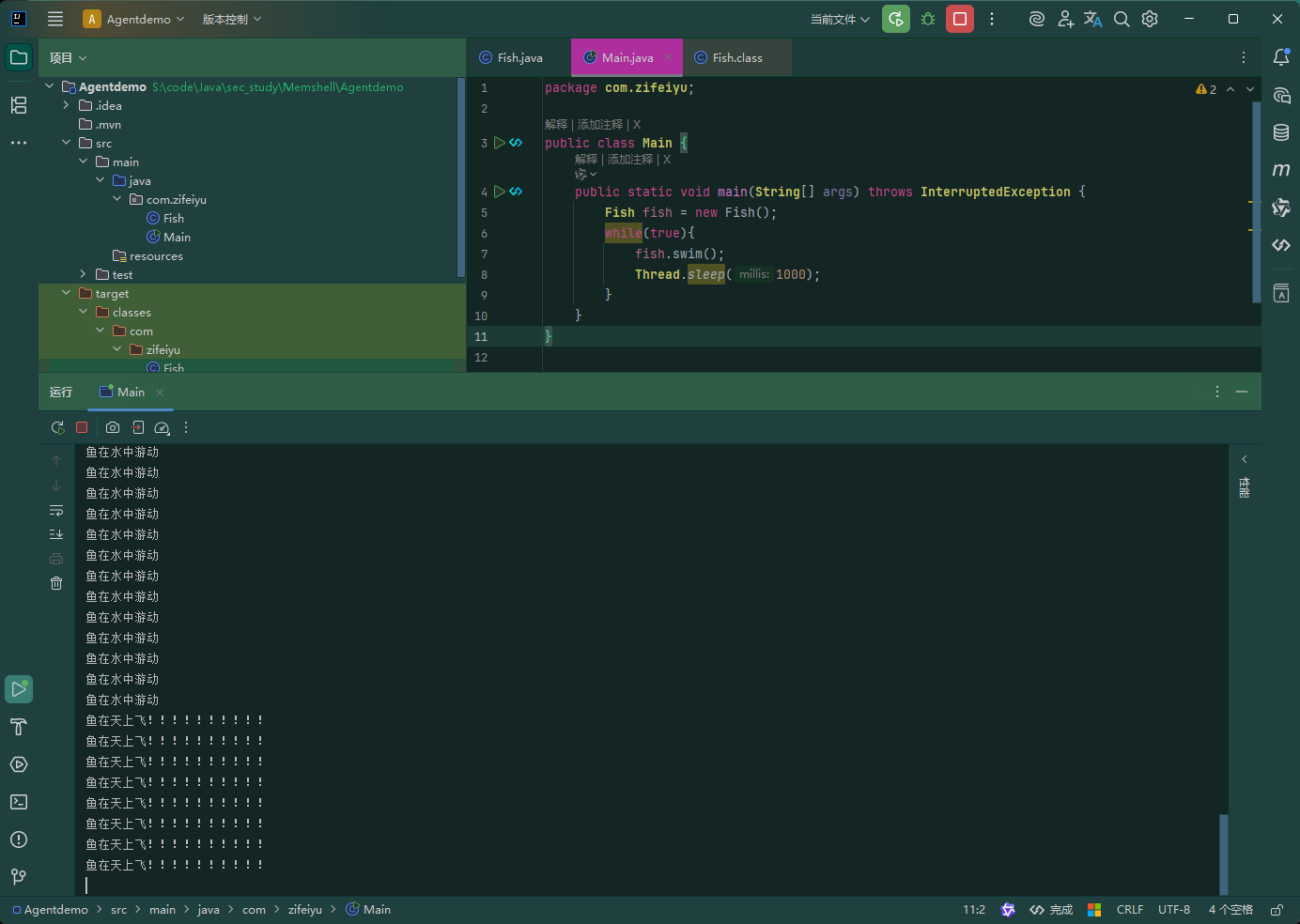
Task: Click the console vertical scrollbar thumb
Action: 1224,854
